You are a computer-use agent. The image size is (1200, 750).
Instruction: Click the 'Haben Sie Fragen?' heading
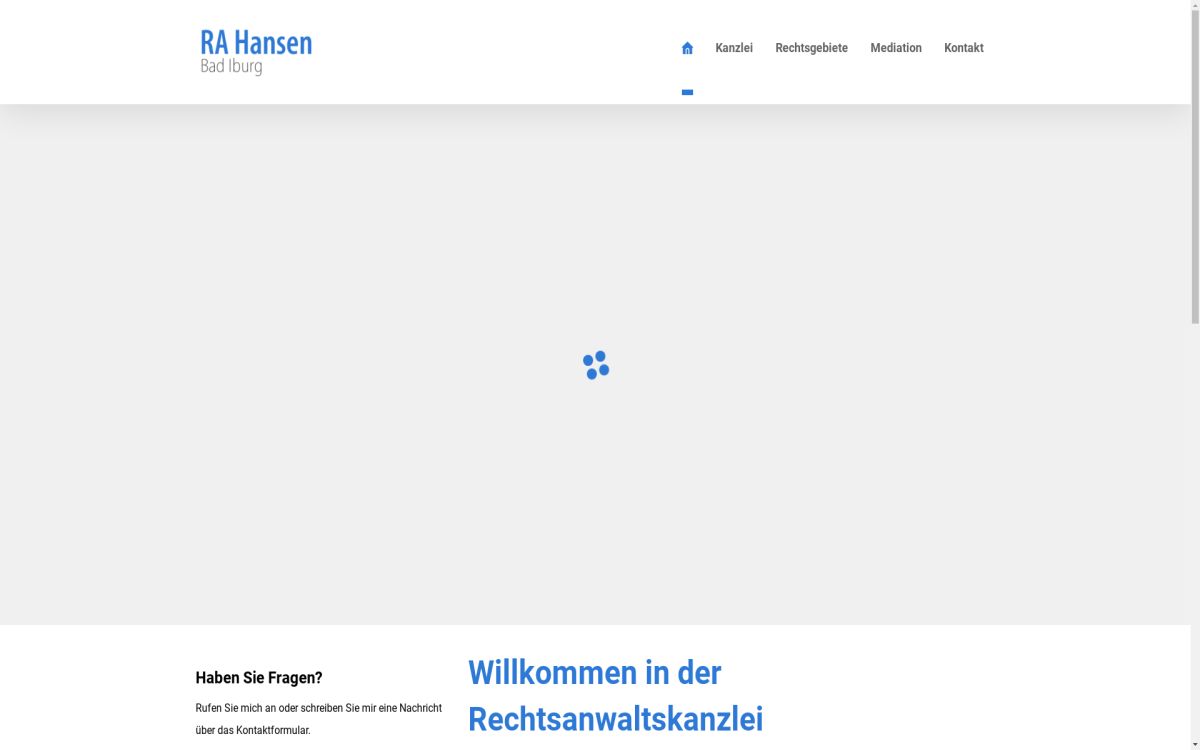tap(259, 677)
